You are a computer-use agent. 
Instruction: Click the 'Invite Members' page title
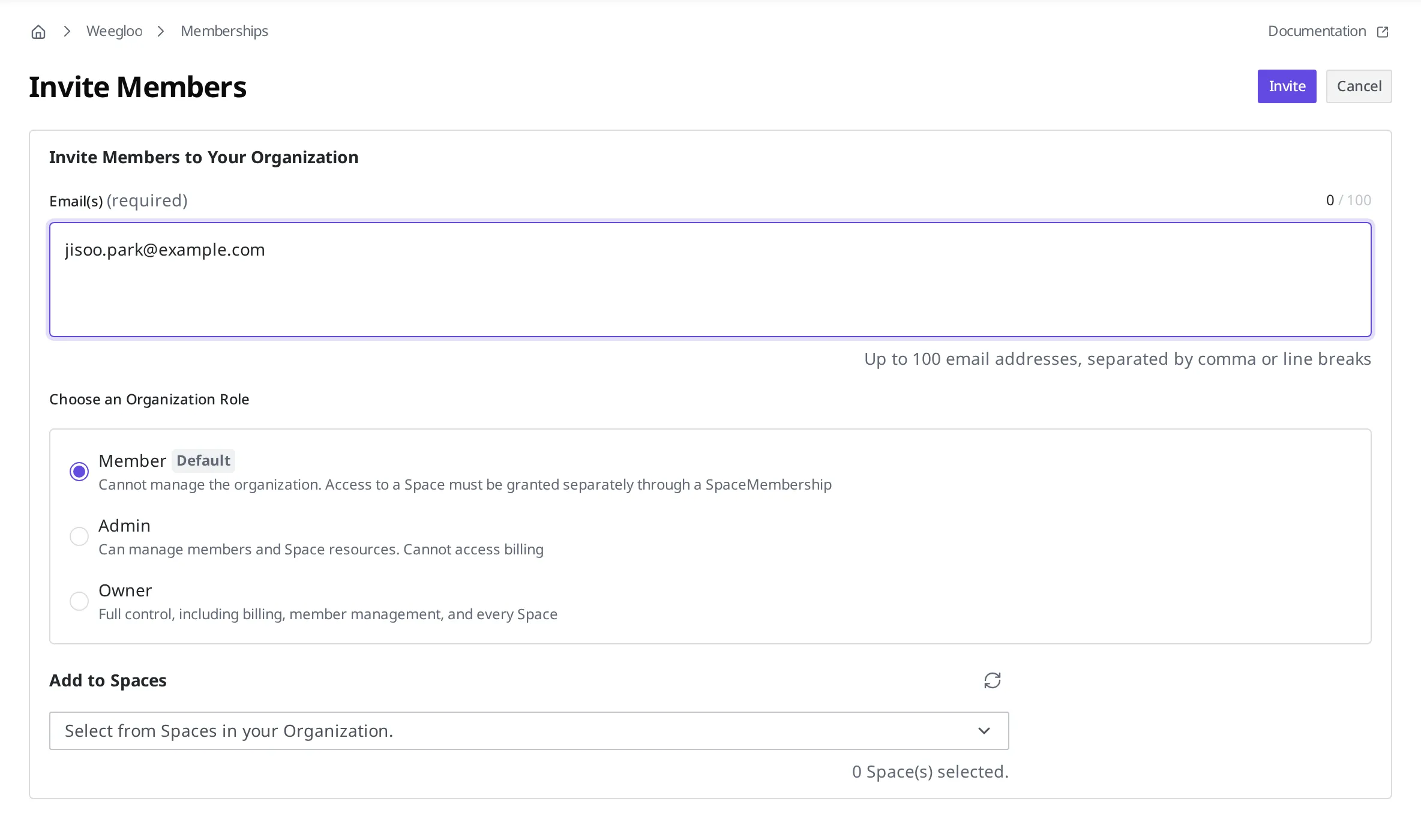pos(138,87)
